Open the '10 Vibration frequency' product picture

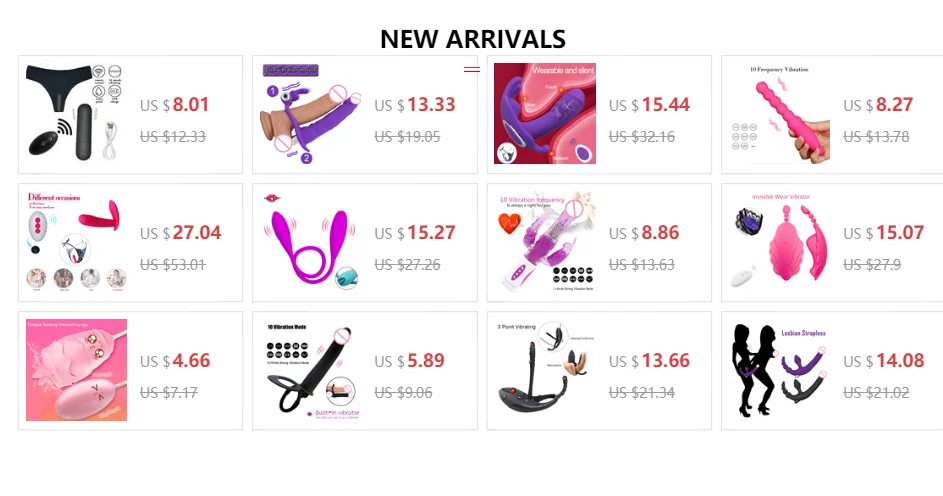tap(545, 242)
